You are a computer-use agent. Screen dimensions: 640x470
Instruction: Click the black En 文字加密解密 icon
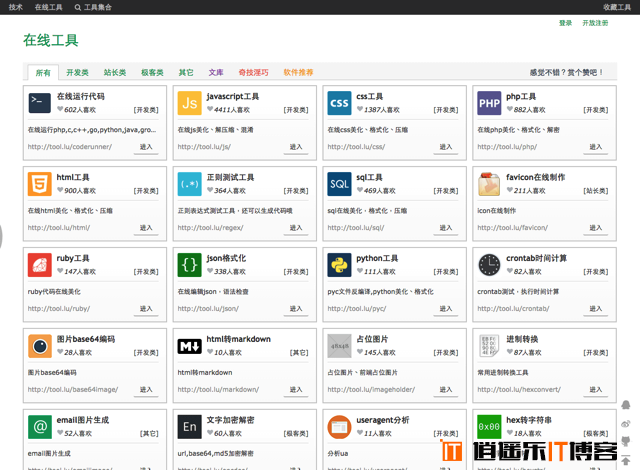189,427
